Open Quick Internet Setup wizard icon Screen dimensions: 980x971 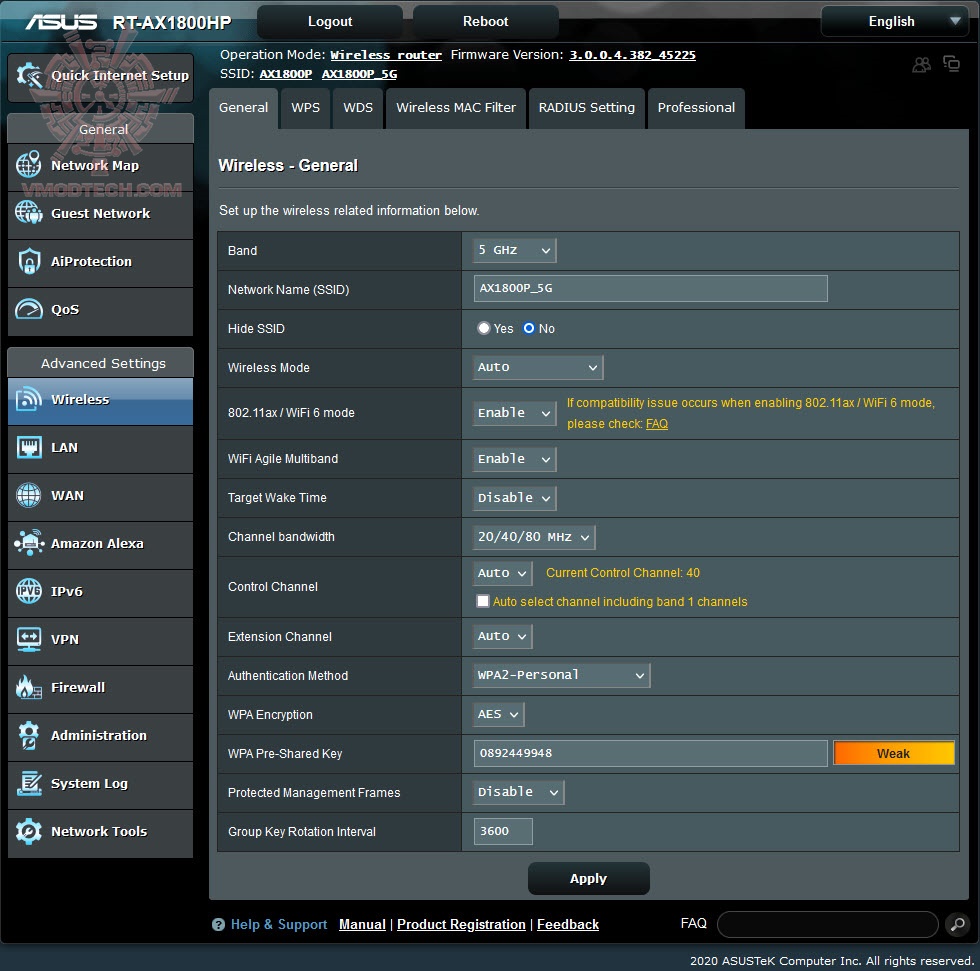[x=29, y=76]
